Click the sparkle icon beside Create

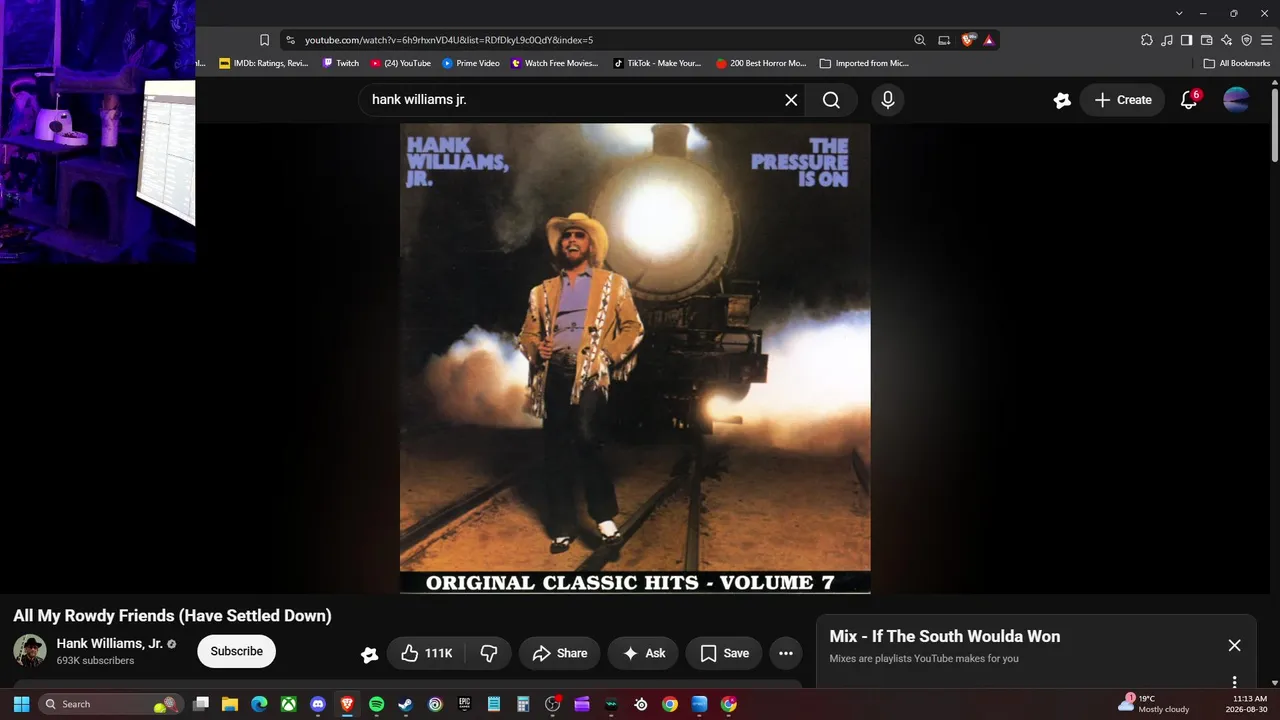coord(1062,100)
